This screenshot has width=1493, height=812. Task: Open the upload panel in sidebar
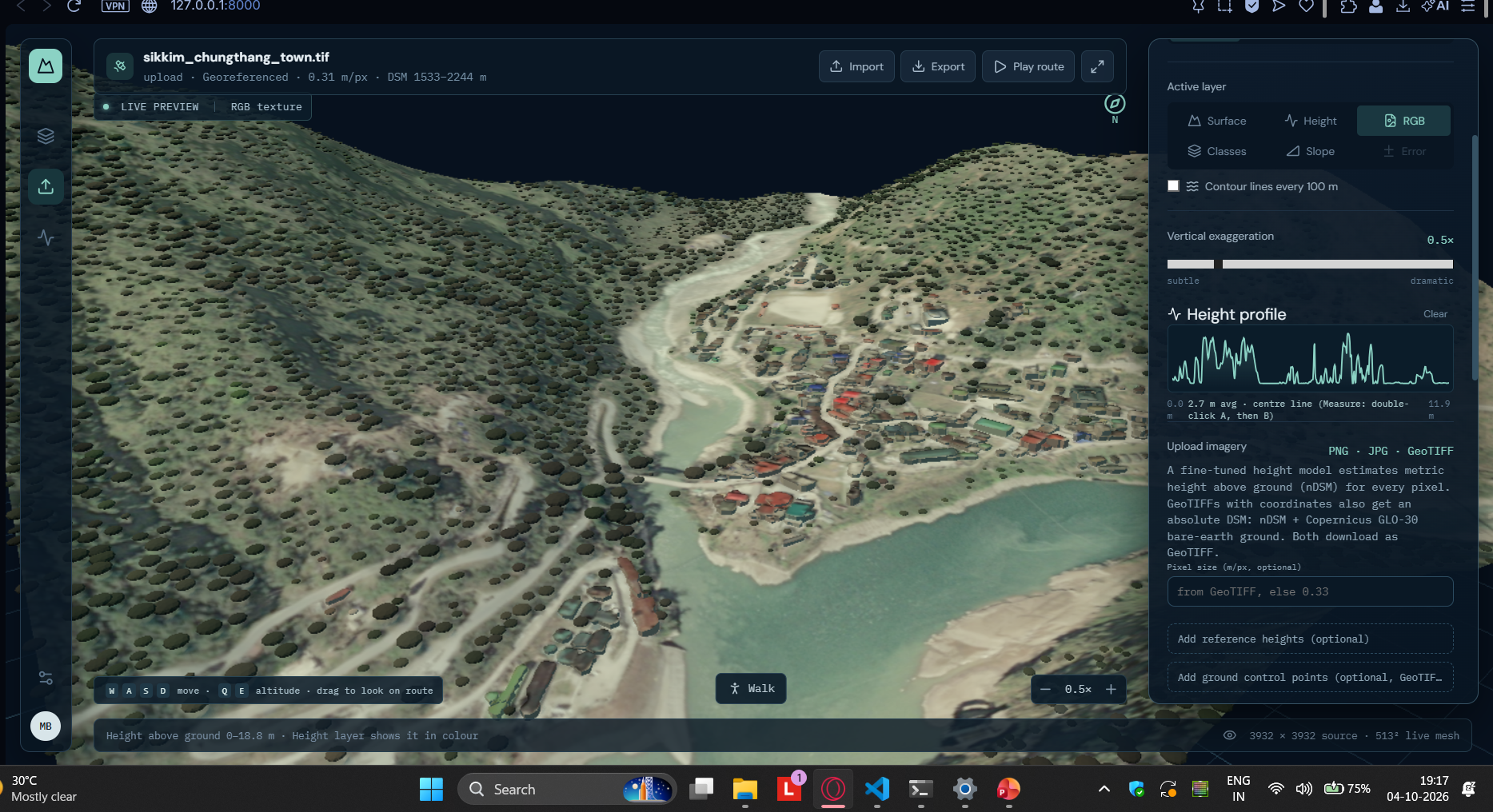[46, 186]
